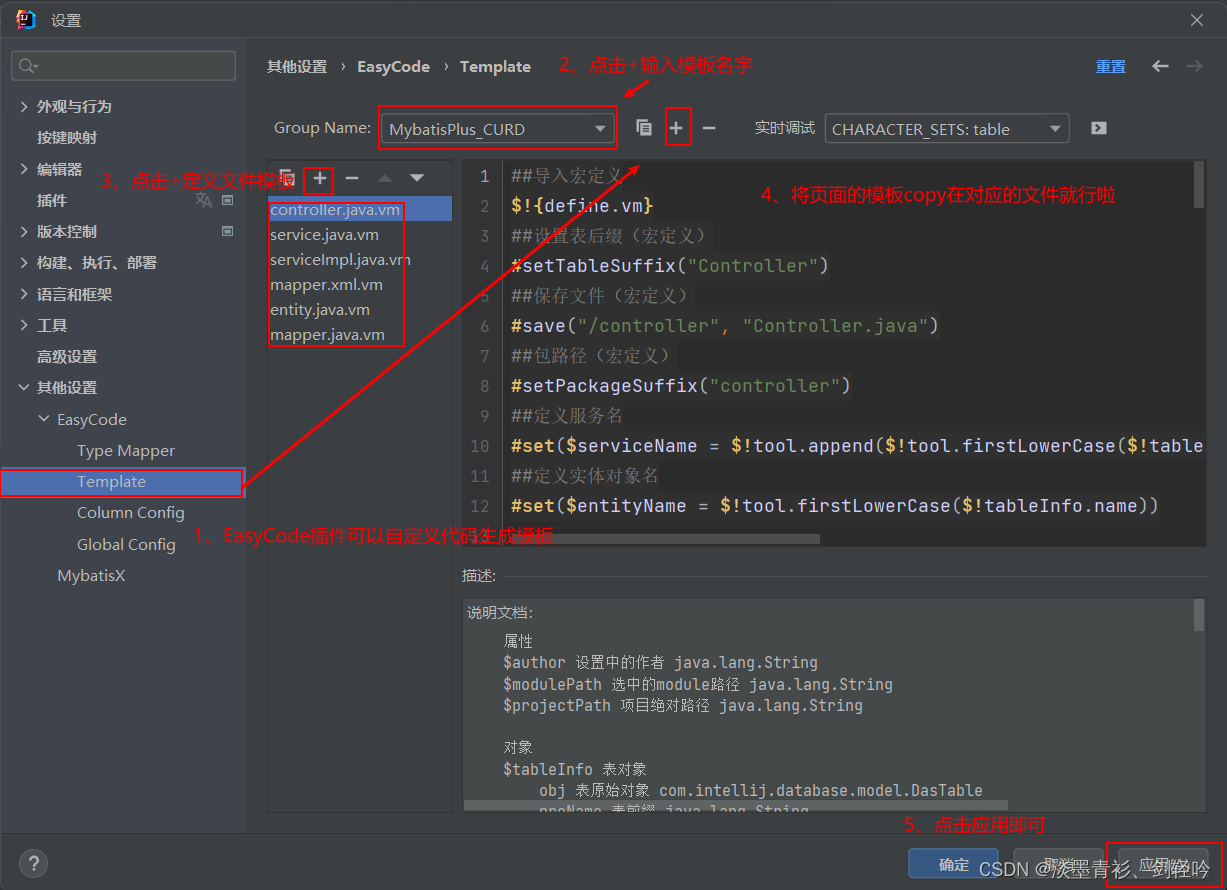Open the Group Name MybatisPlus_CURD dropdown
The width and height of the screenshot is (1227, 890).
pyautogui.click(x=497, y=128)
